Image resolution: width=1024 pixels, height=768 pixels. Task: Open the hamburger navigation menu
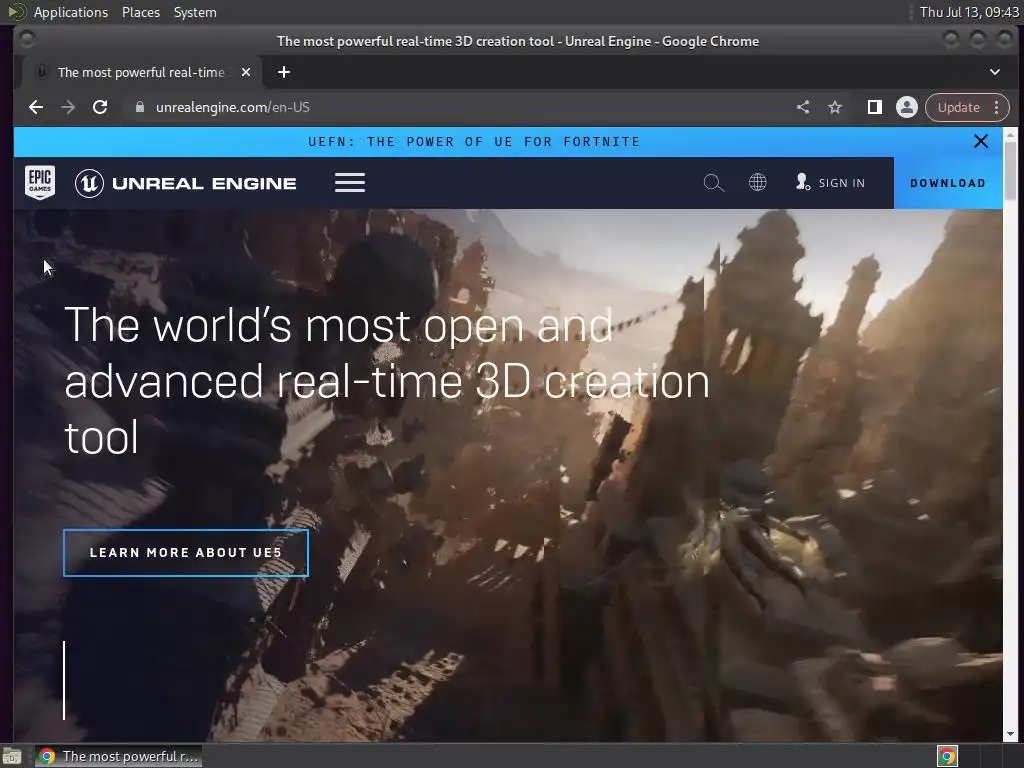(x=350, y=183)
